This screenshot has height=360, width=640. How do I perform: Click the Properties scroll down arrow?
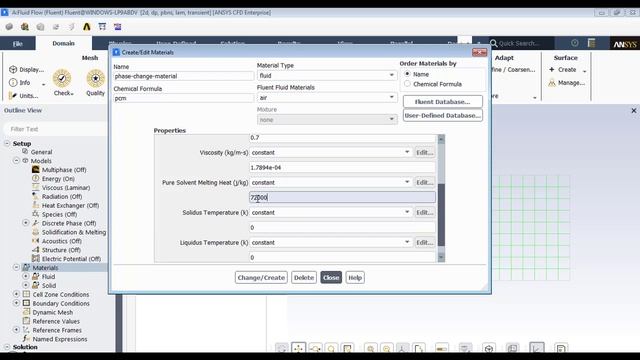(x=441, y=257)
